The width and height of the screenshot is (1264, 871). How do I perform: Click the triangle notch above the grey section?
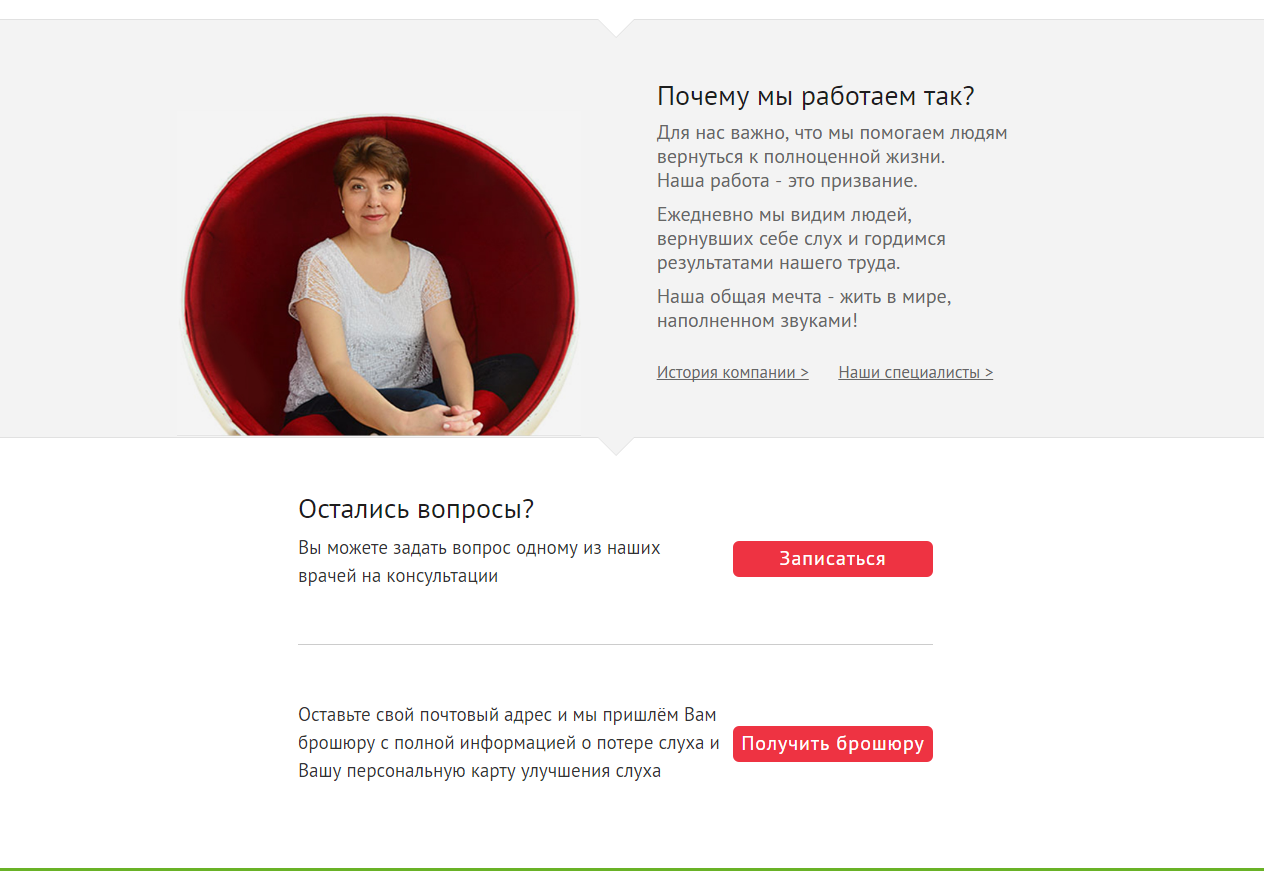click(x=616, y=27)
